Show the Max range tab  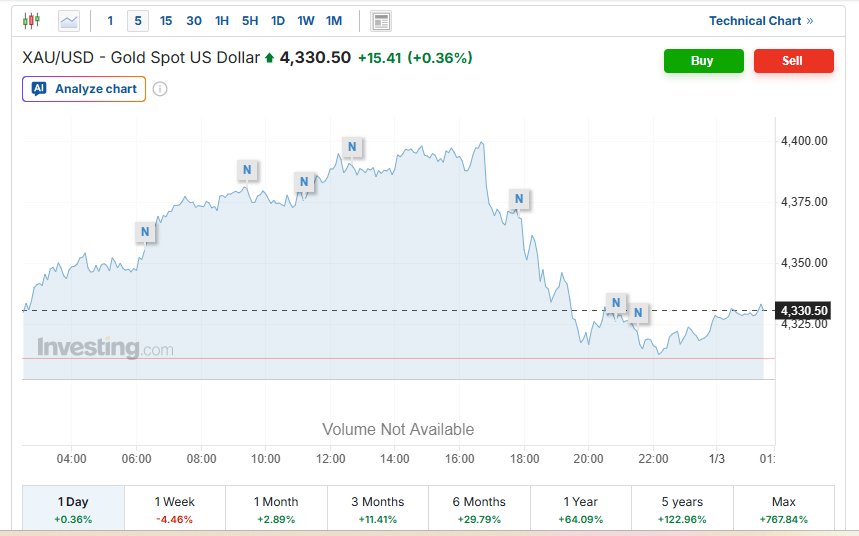pyautogui.click(x=784, y=509)
